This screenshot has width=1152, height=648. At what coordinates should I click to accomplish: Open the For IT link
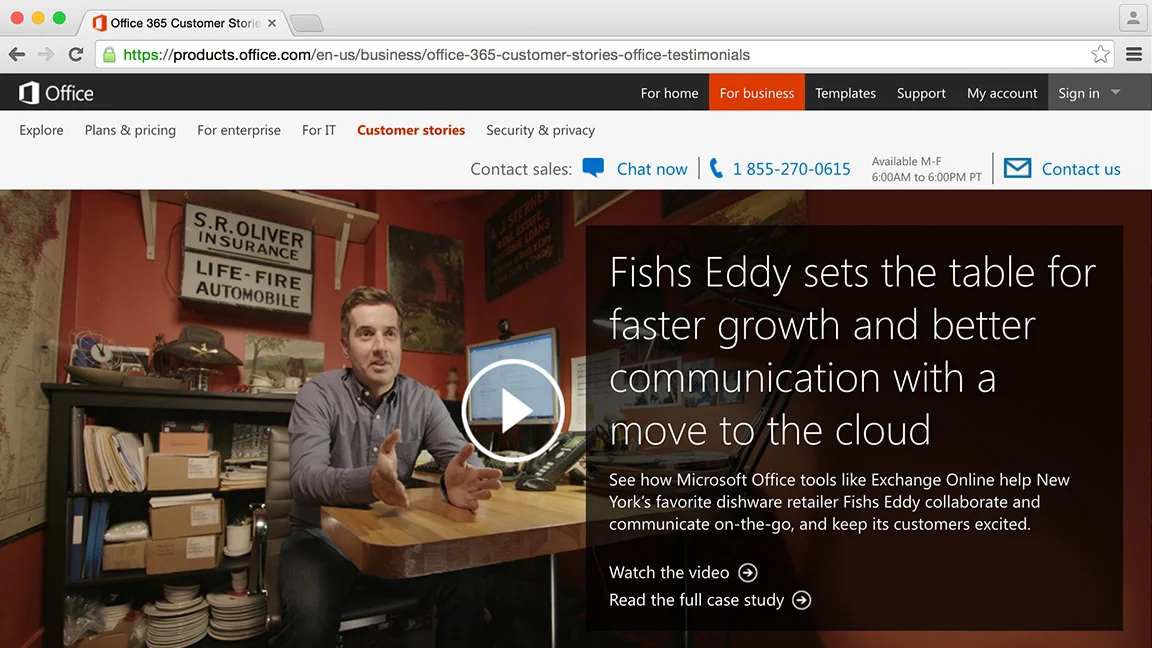[x=319, y=130]
